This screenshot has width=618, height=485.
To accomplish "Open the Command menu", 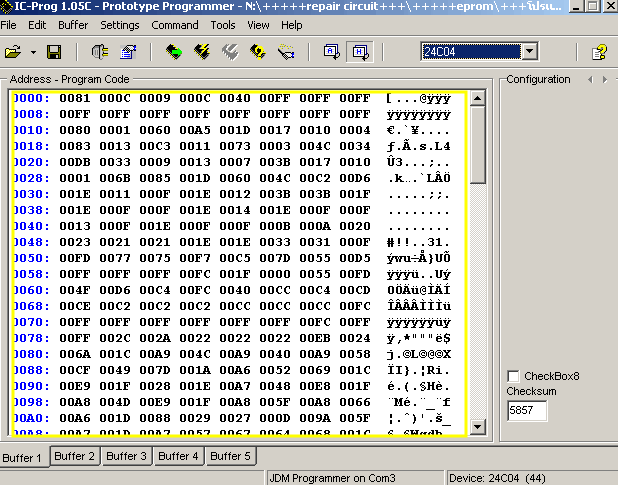I will (x=175, y=25).
